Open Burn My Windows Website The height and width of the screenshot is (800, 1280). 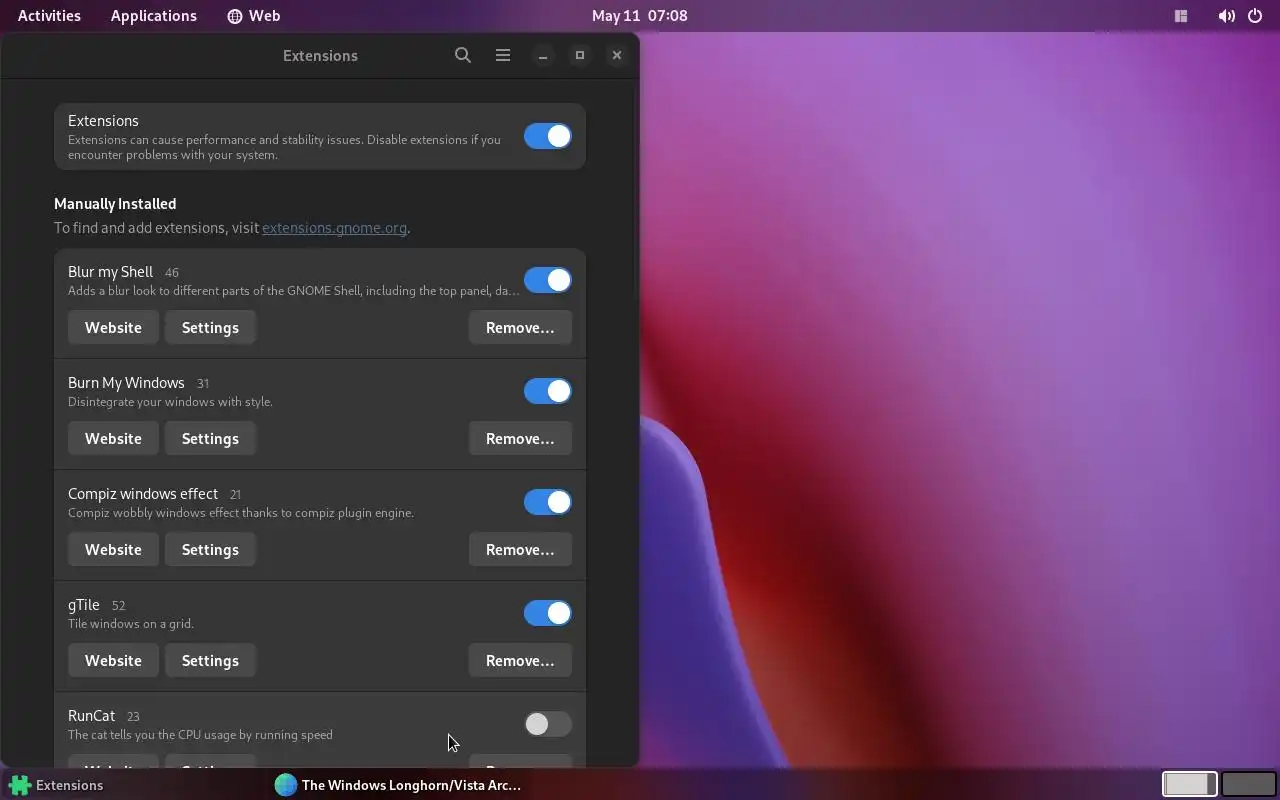pos(113,439)
